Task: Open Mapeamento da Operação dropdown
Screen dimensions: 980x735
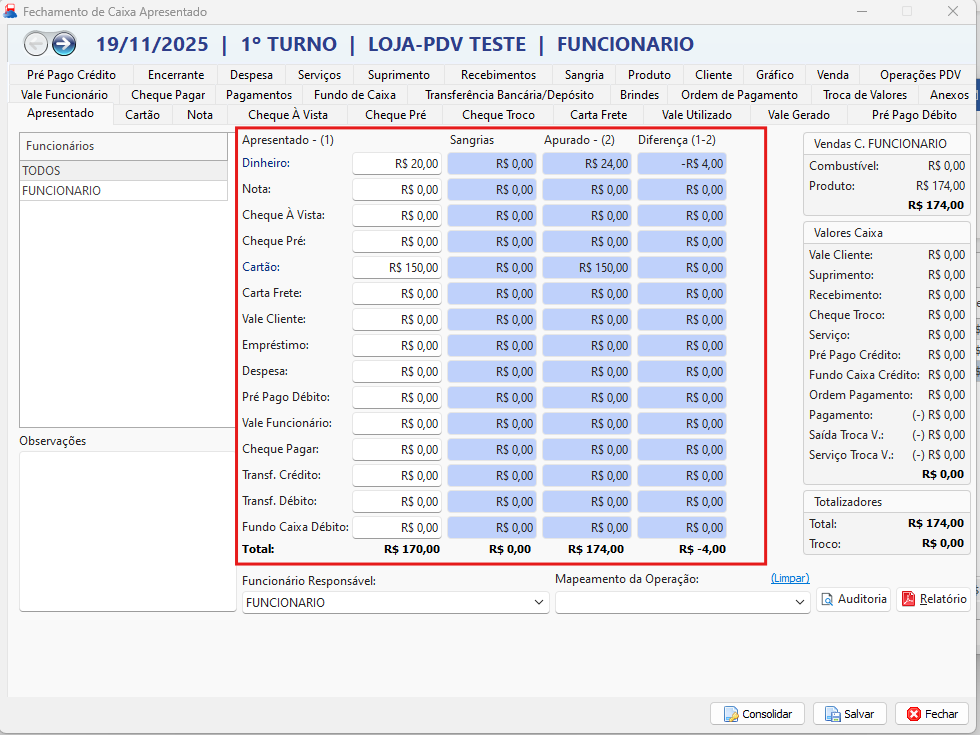Action: 799,602
